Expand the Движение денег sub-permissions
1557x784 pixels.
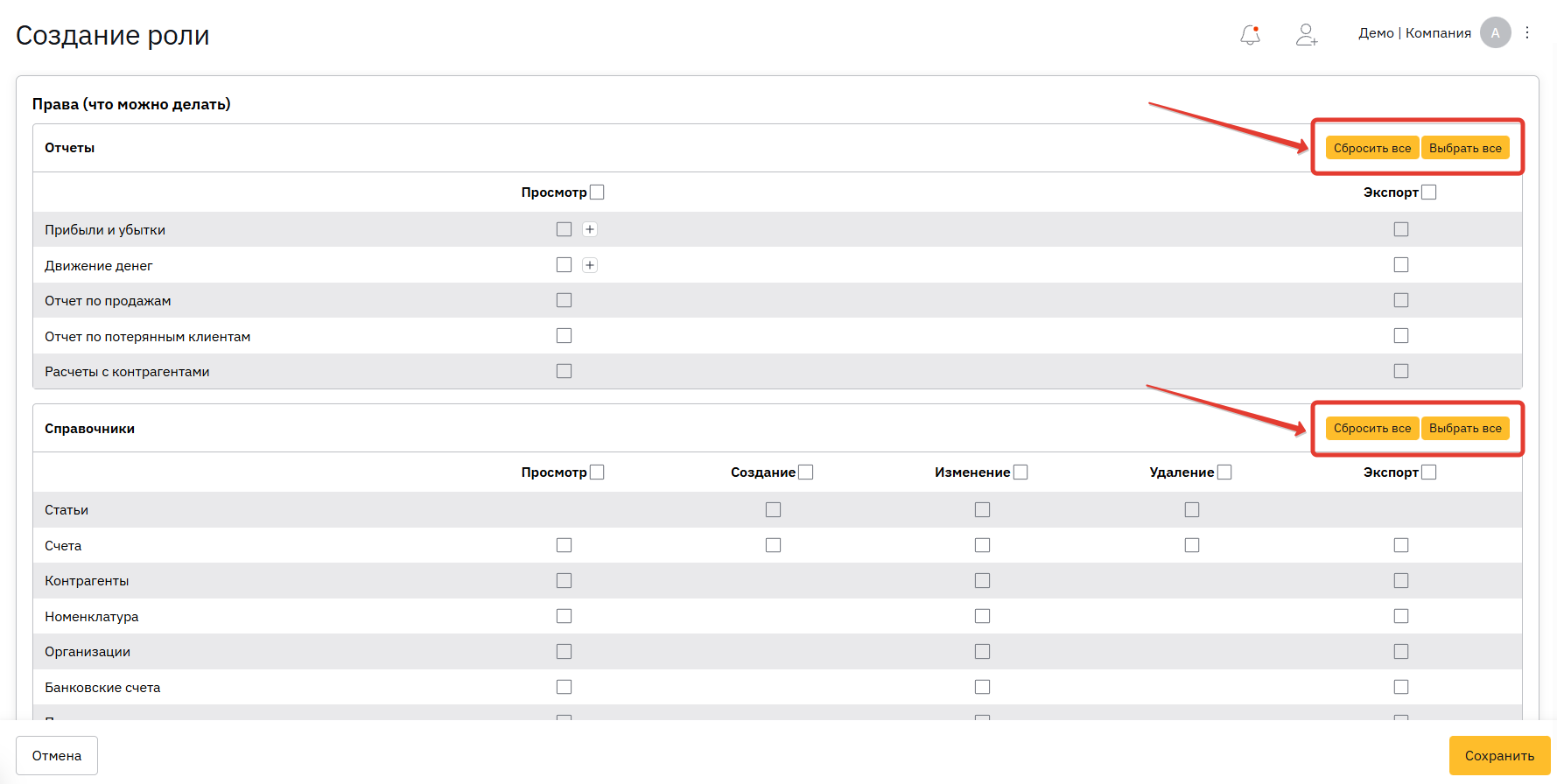pyautogui.click(x=590, y=265)
